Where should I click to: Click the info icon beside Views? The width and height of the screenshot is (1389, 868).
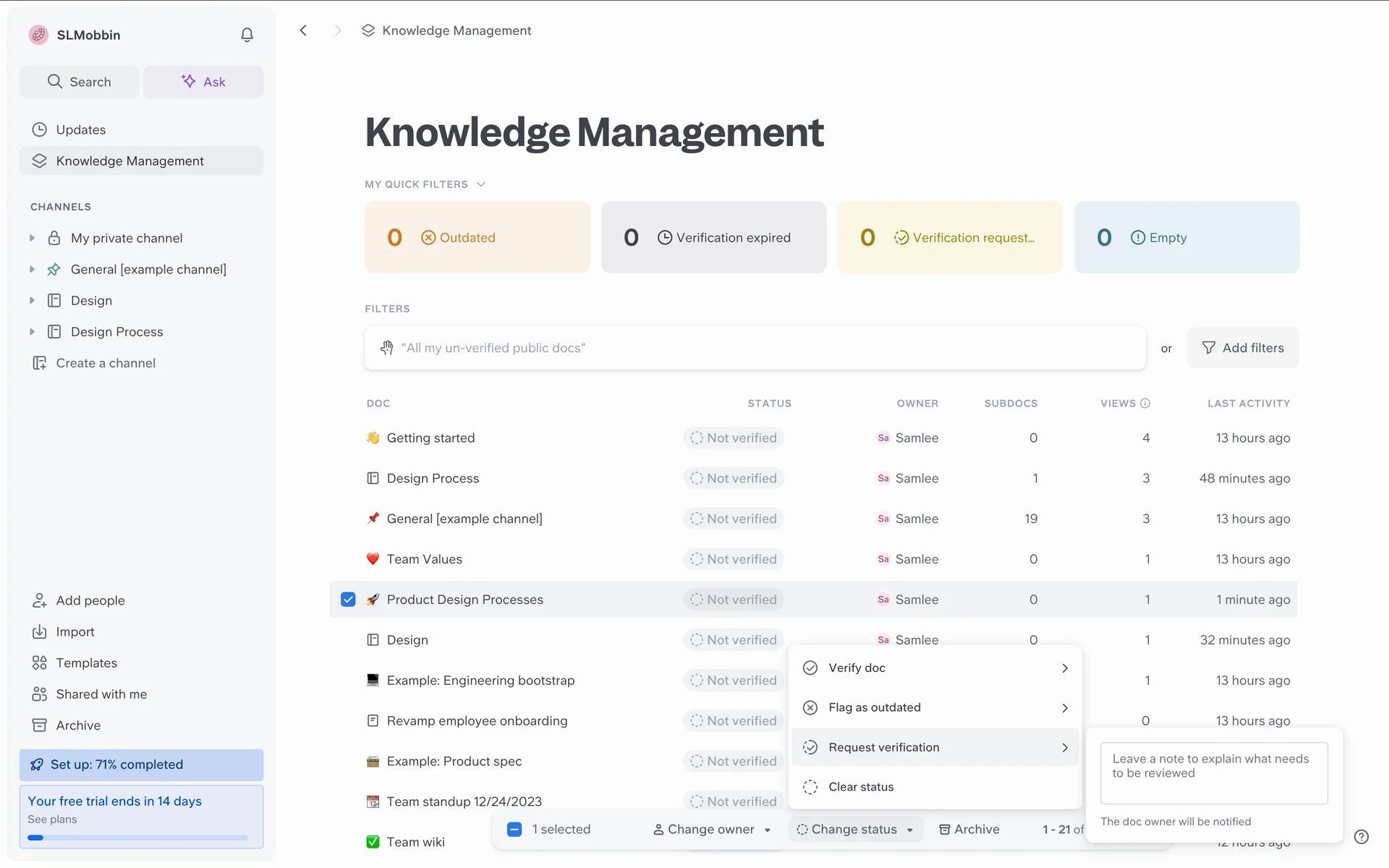pos(1145,404)
